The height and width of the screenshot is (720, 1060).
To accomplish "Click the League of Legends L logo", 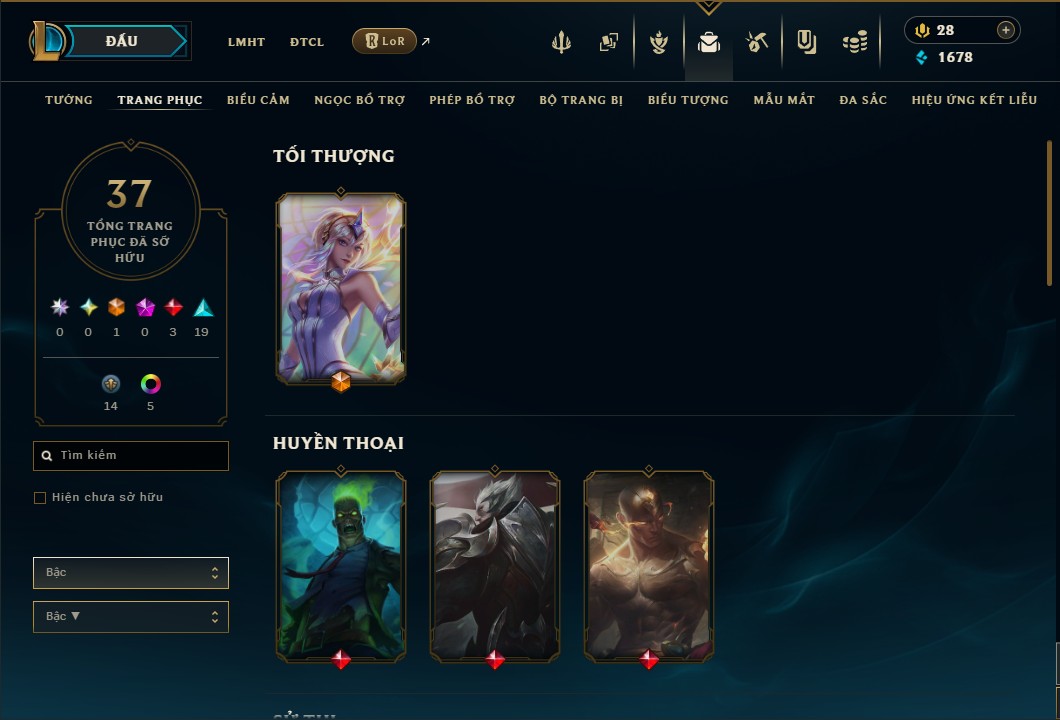I will 45,41.
